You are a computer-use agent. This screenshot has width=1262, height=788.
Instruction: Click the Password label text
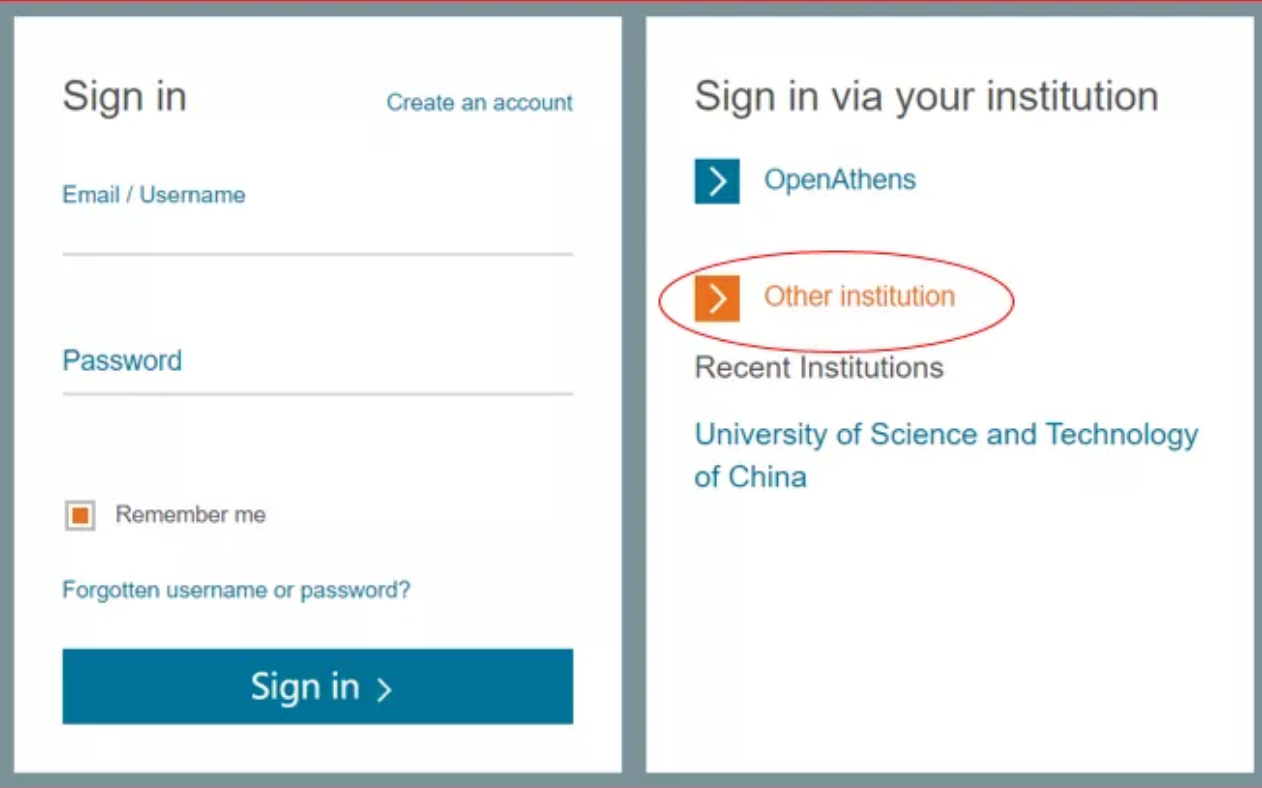(122, 360)
